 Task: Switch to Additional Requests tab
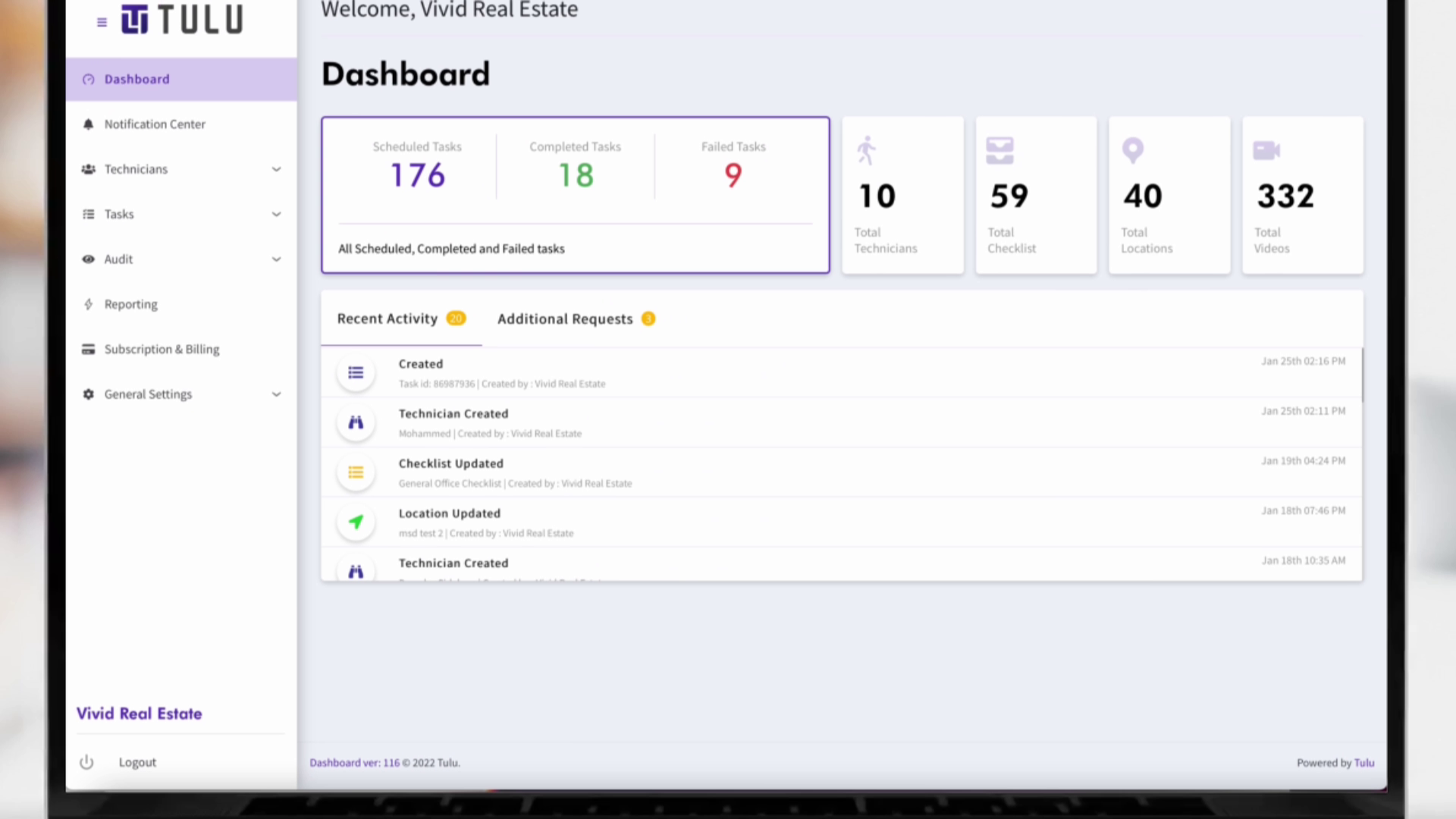click(576, 318)
